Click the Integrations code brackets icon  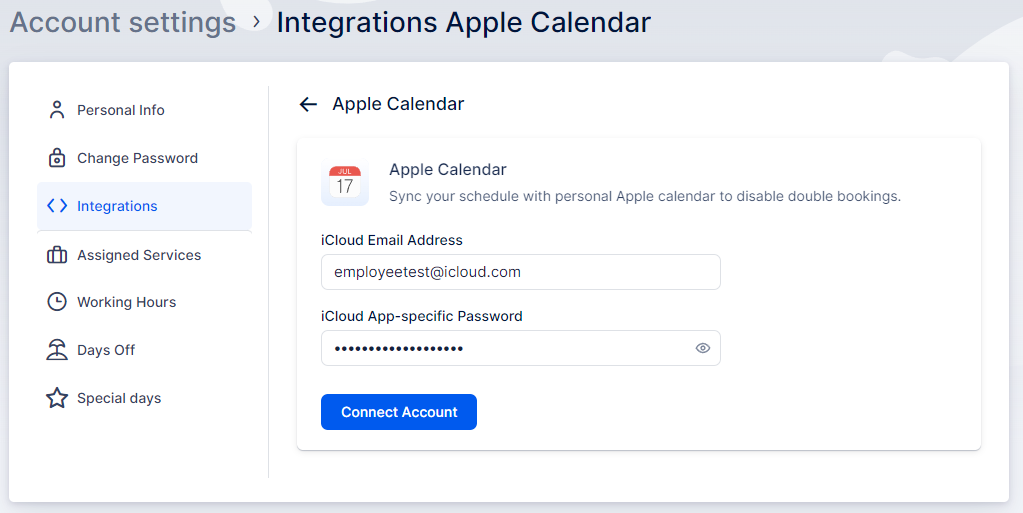(x=57, y=206)
